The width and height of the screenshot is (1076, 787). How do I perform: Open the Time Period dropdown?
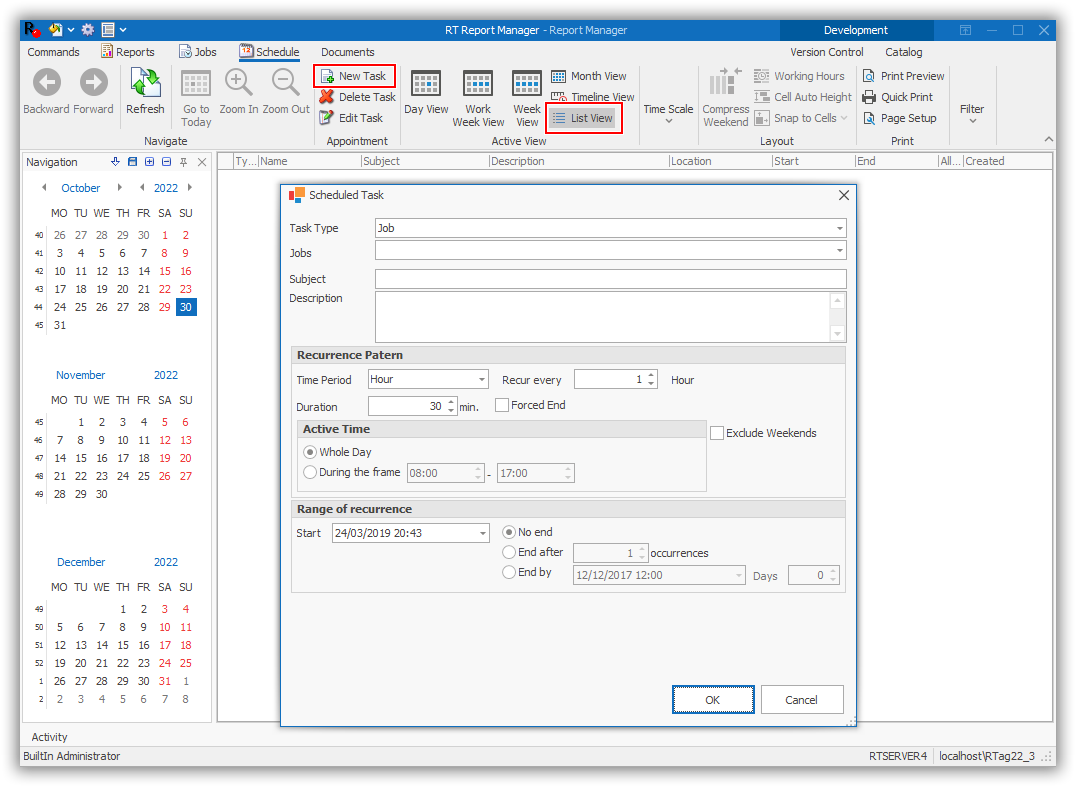tap(481, 380)
